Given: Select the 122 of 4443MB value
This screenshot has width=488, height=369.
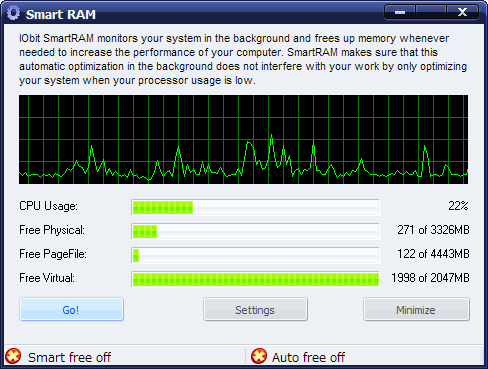Looking at the screenshot, I should point(433,254).
